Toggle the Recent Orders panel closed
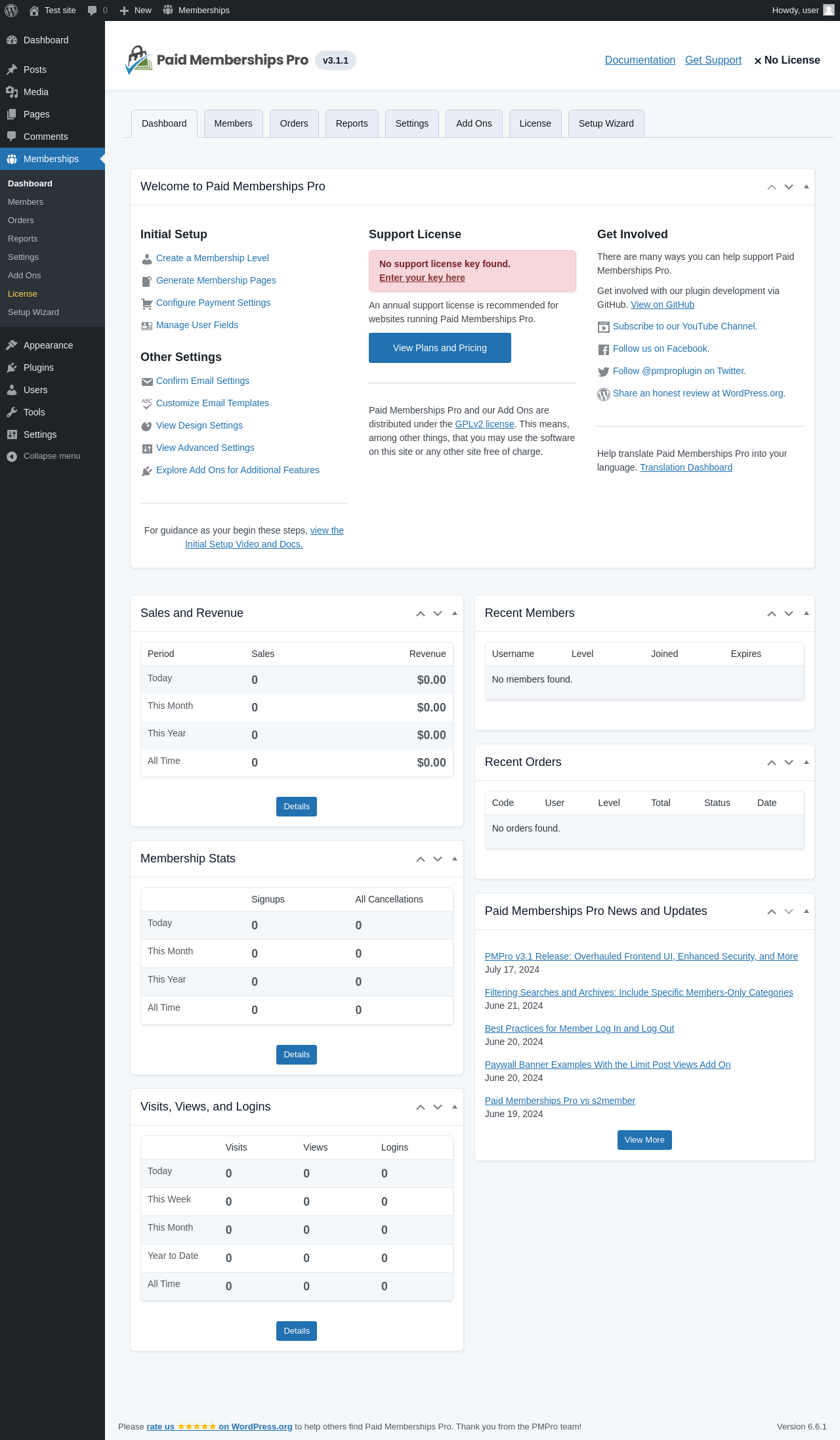The height and width of the screenshot is (1440, 840). (807, 763)
